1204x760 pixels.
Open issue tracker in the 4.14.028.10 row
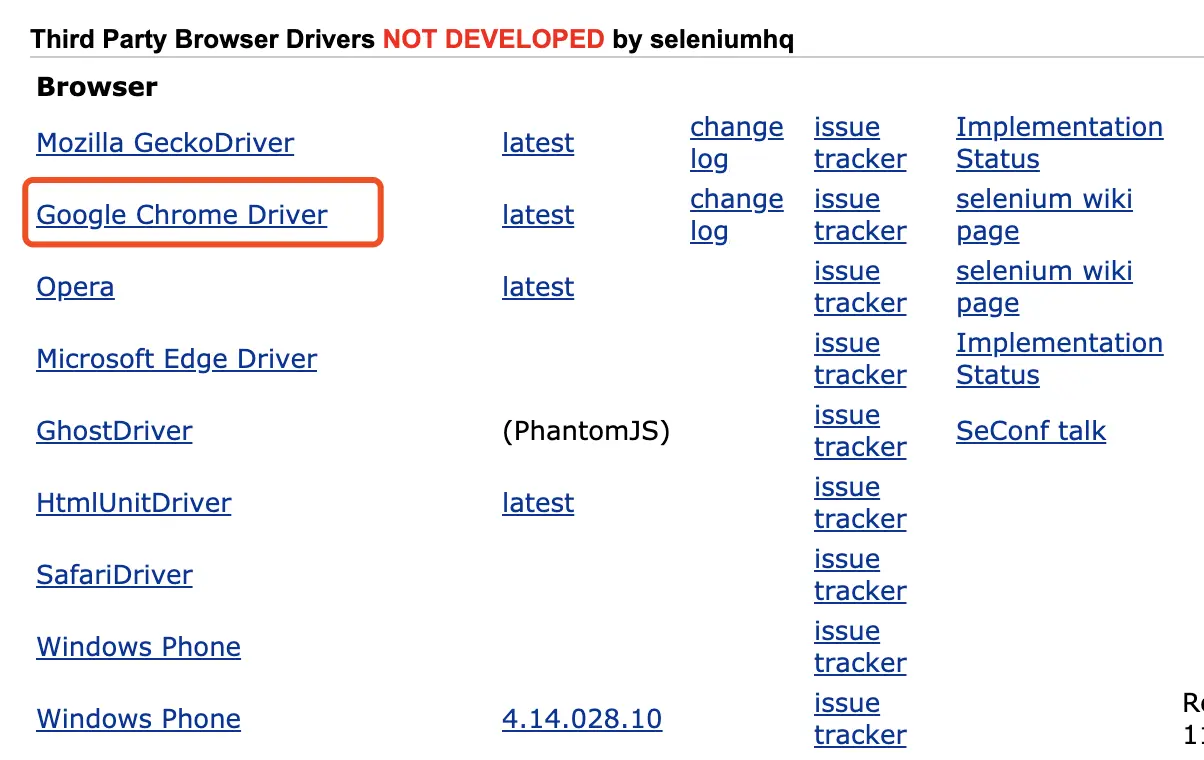pos(860,719)
